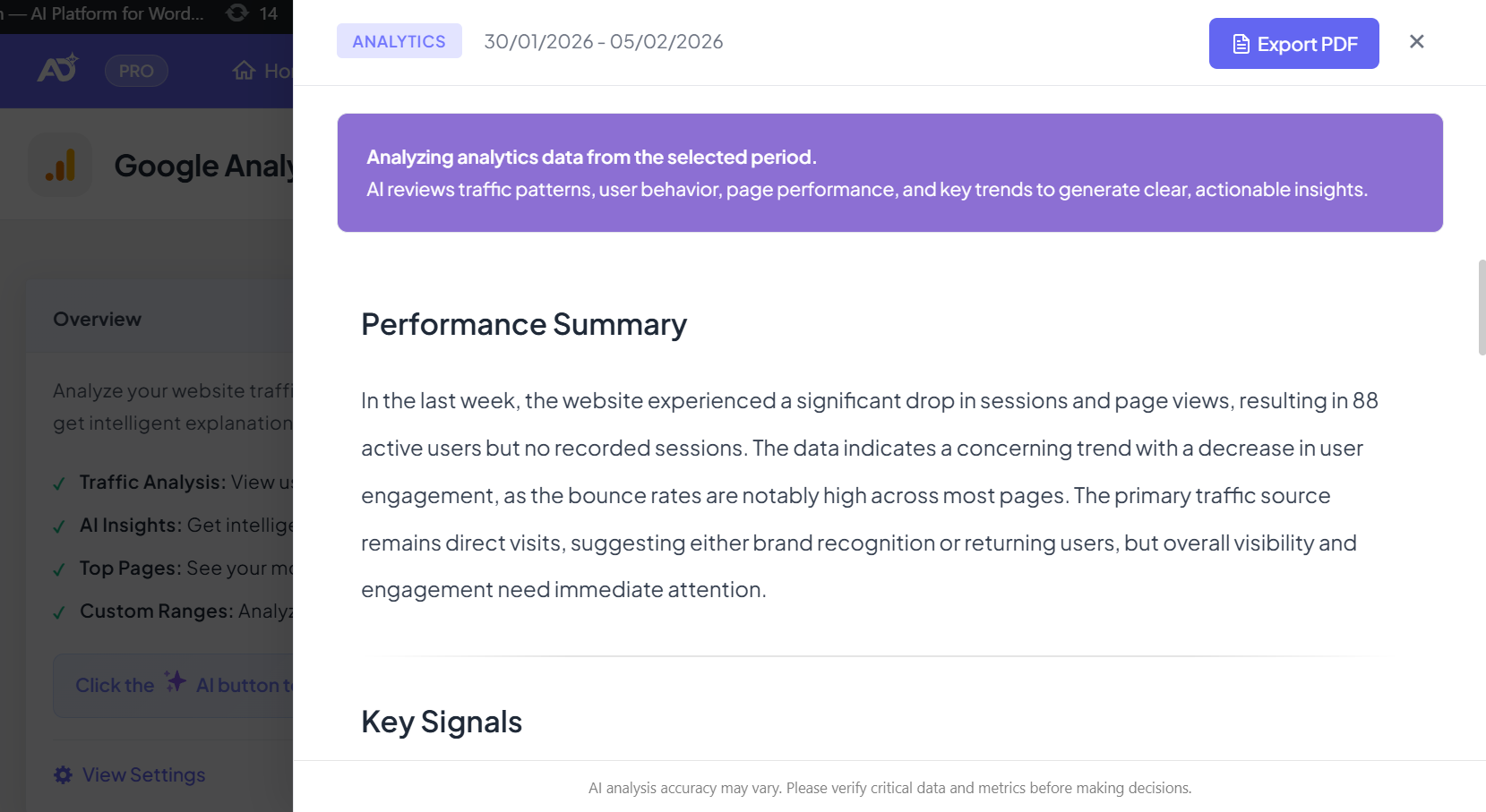Viewport: 1486px width, 812px height.
Task: Close the analytics report panel
Action: 1416,42
